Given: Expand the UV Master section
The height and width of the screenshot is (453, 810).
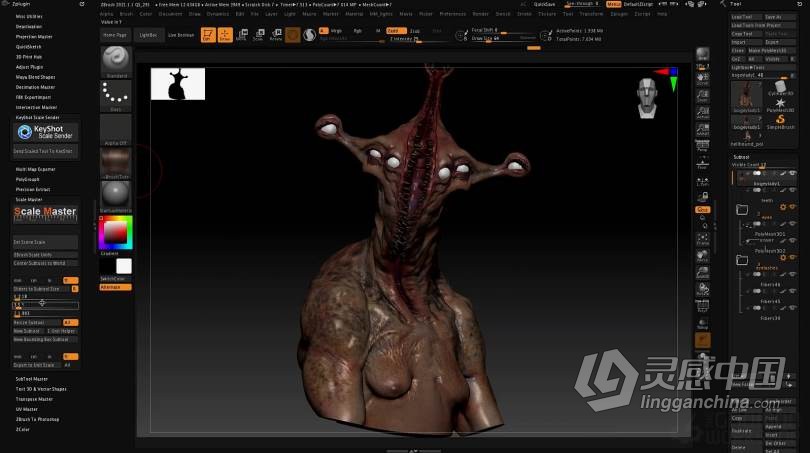Looking at the screenshot, I should [27, 409].
